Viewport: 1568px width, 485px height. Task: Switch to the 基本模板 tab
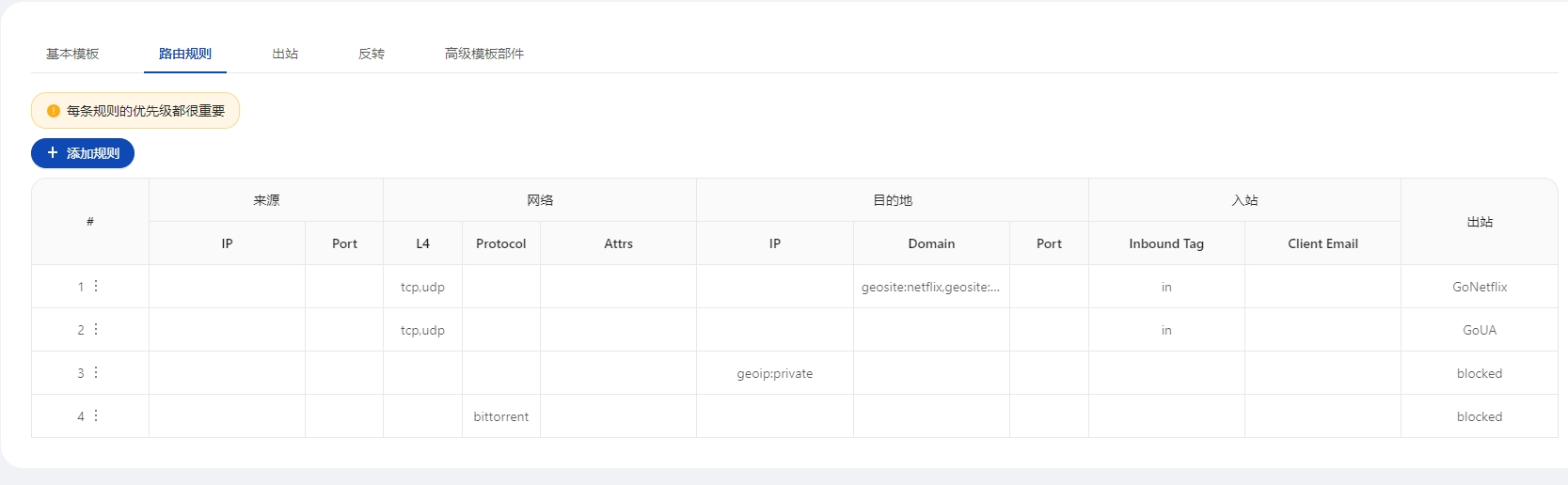tap(72, 54)
